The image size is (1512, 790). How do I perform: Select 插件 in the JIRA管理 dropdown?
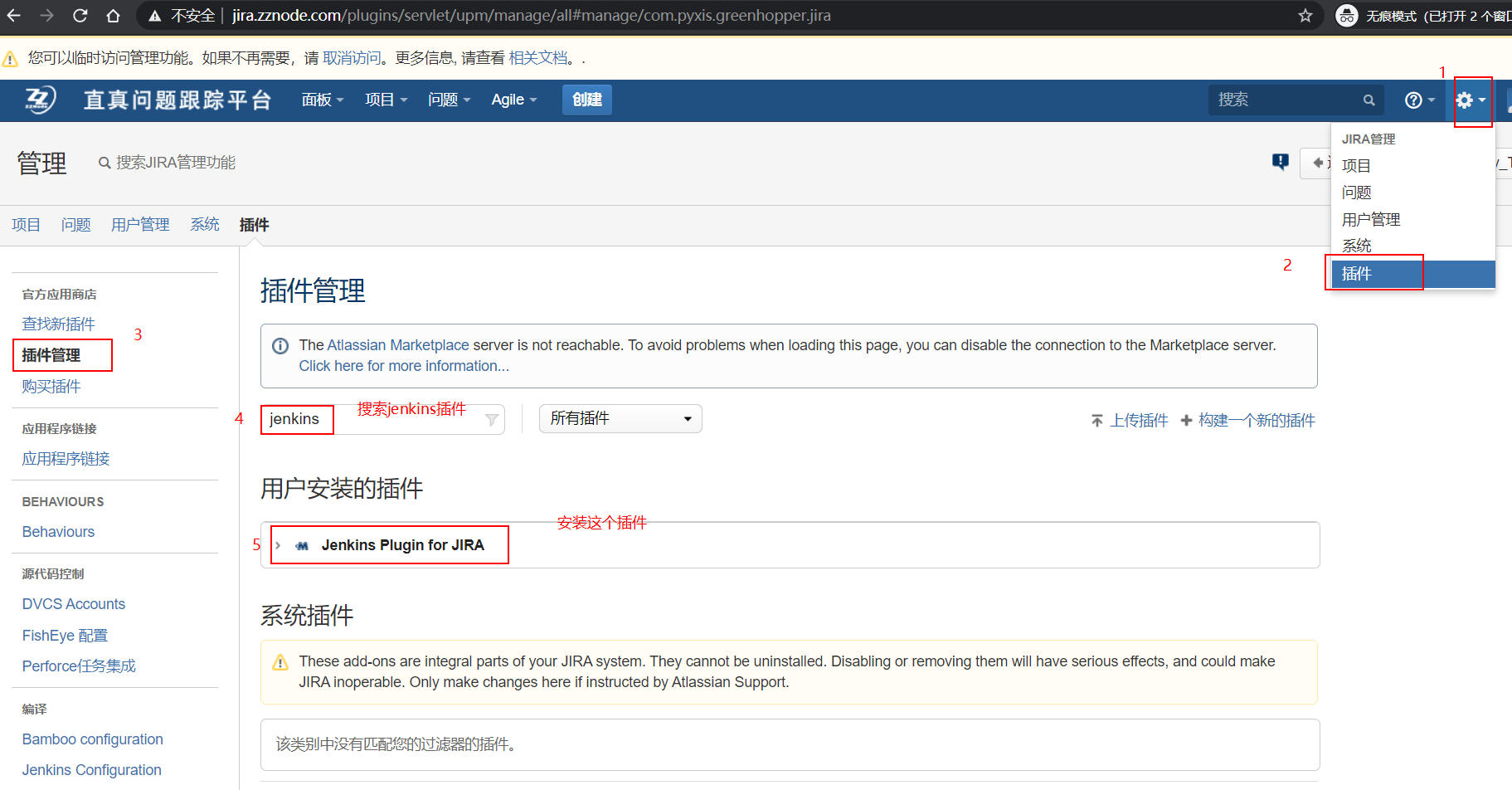pyautogui.click(x=1412, y=274)
